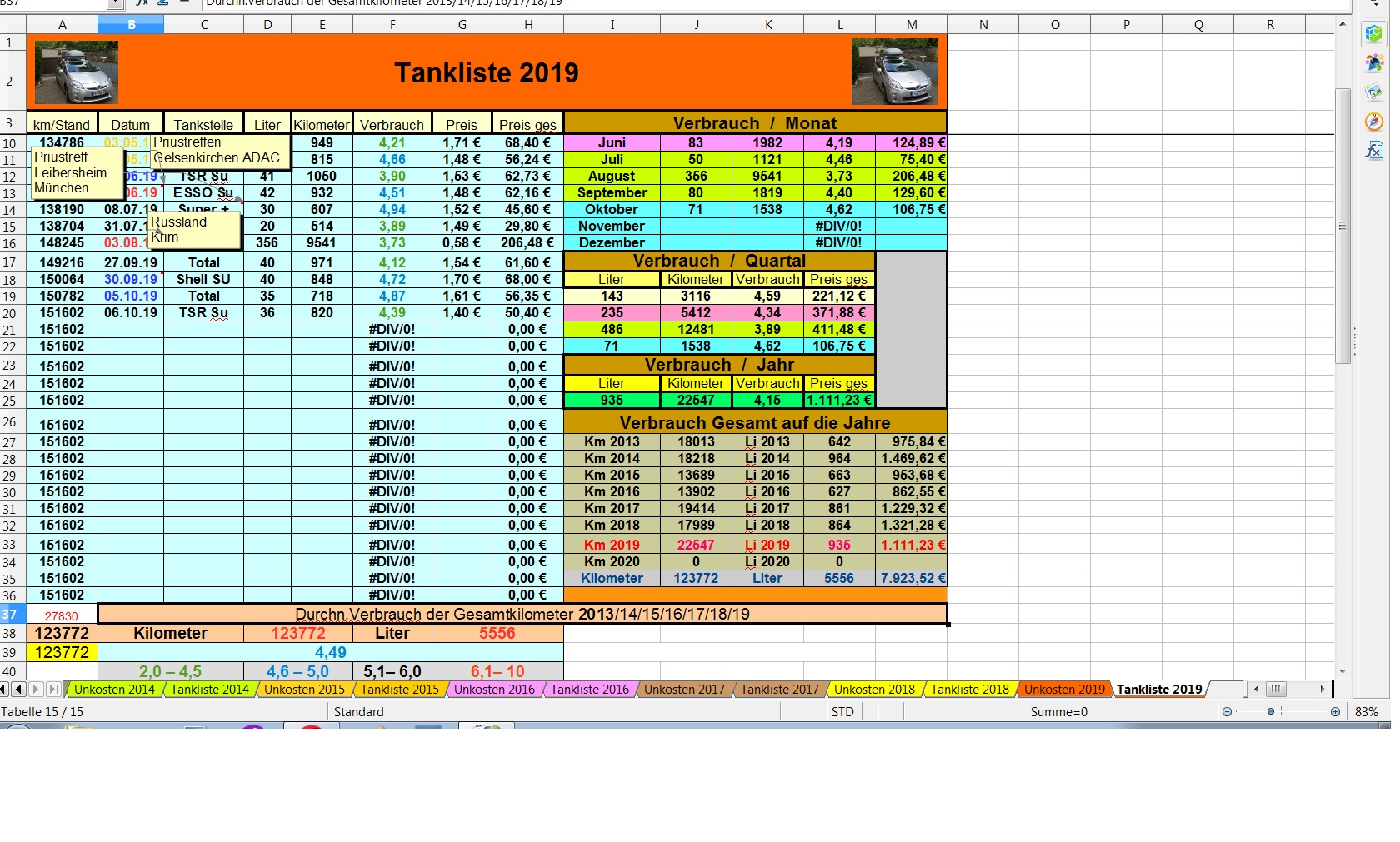
Task: Open the sidebar Navigator deck
Action: tap(1373, 122)
